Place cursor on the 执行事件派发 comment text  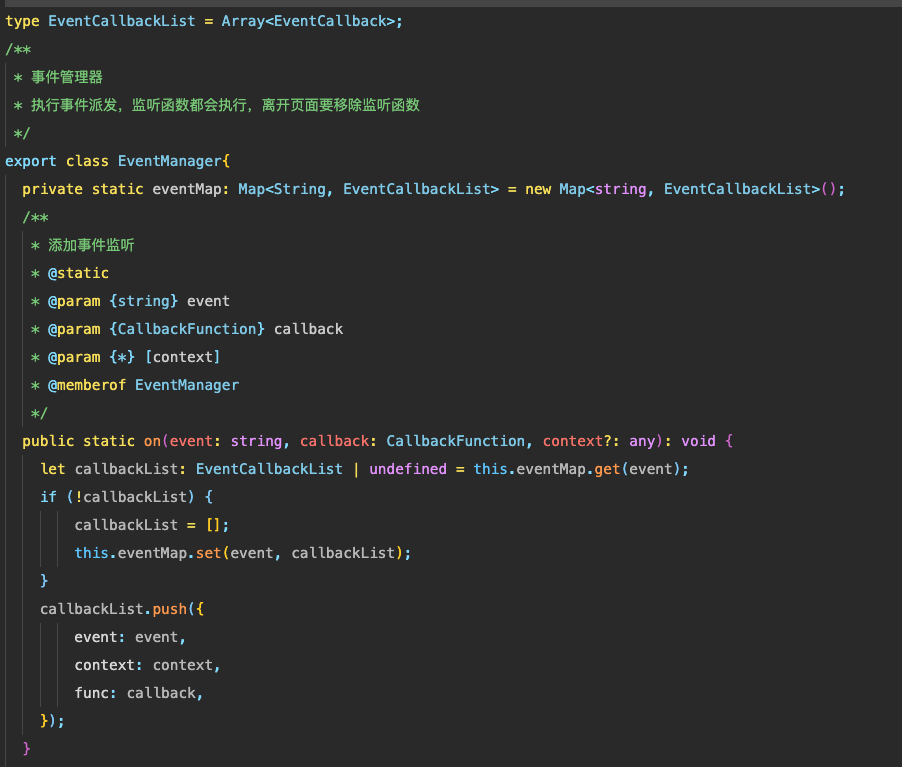(75, 105)
